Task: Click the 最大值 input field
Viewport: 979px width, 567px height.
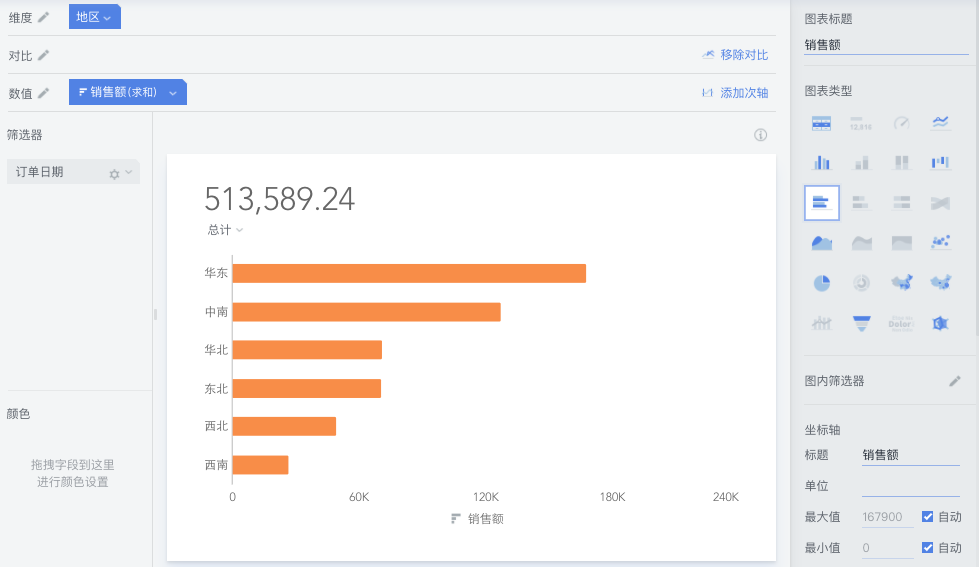Action: tap(887, 517)
